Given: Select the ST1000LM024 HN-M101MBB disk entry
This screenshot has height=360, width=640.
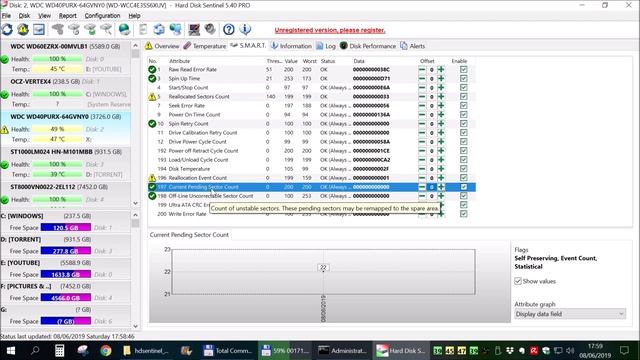Looking at the screenshot, I should (65, 163).
